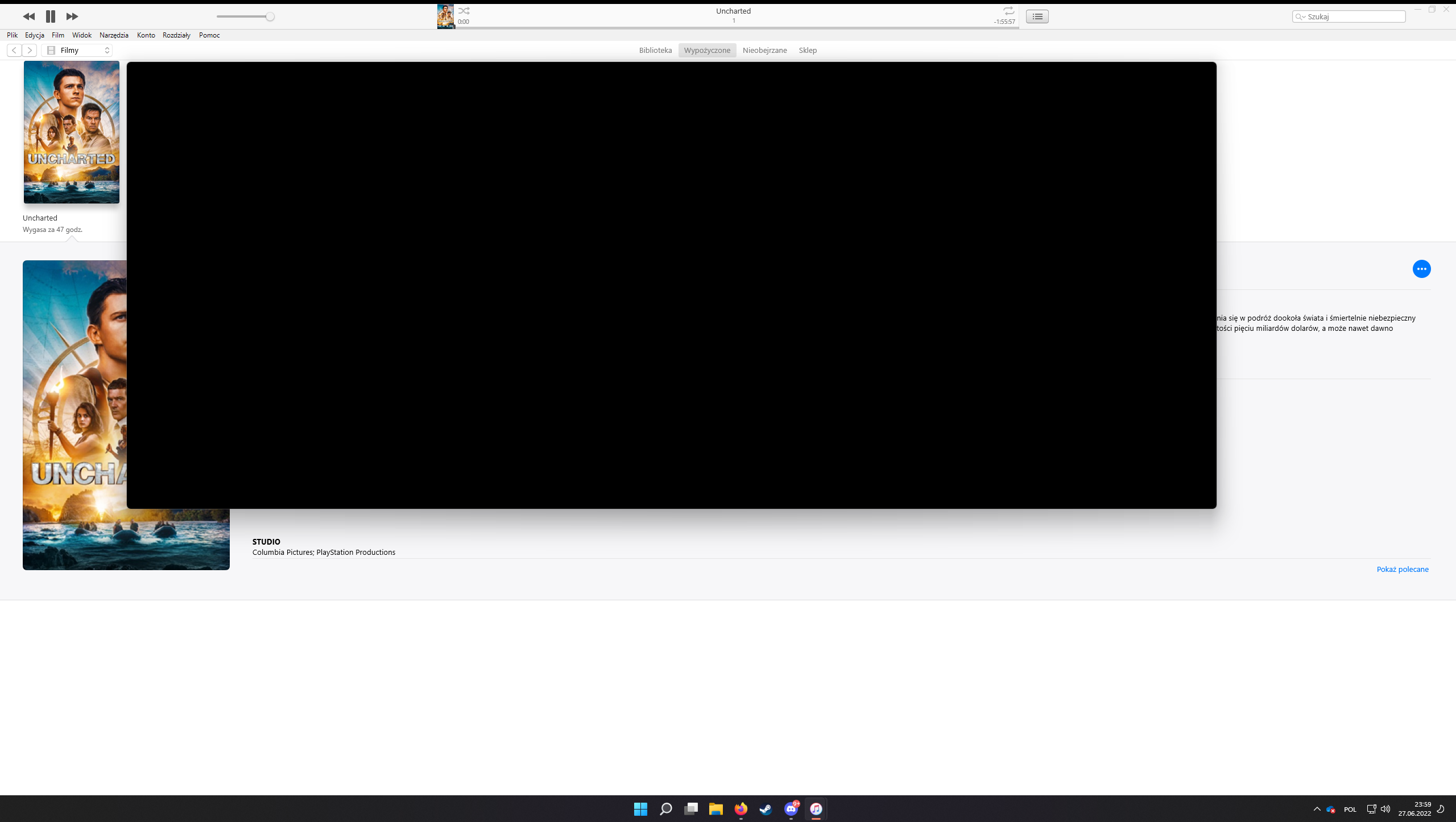Viewport: 1456px width, 822px height.
Task: Click the fast-forward playback button
Action: 72,16
